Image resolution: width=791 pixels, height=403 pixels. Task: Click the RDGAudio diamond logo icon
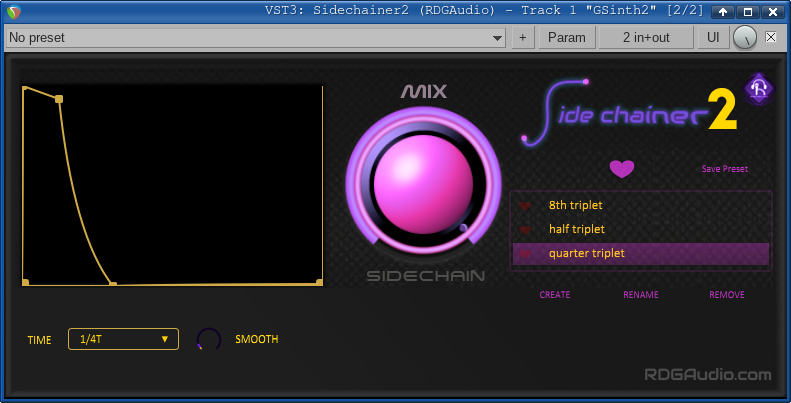(x=759, y=89)
